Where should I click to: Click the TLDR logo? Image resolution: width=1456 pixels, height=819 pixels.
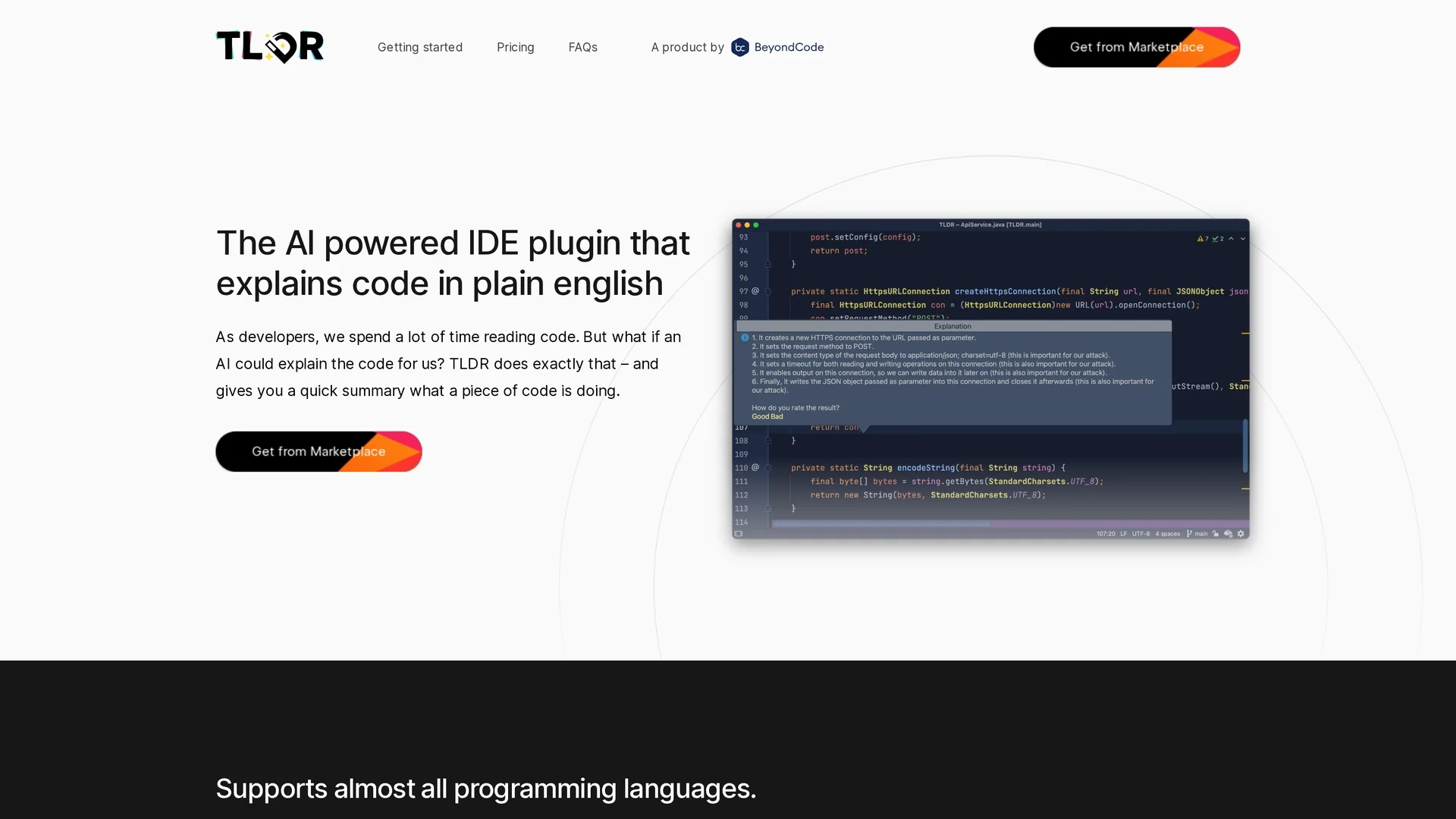pos(270,47)
